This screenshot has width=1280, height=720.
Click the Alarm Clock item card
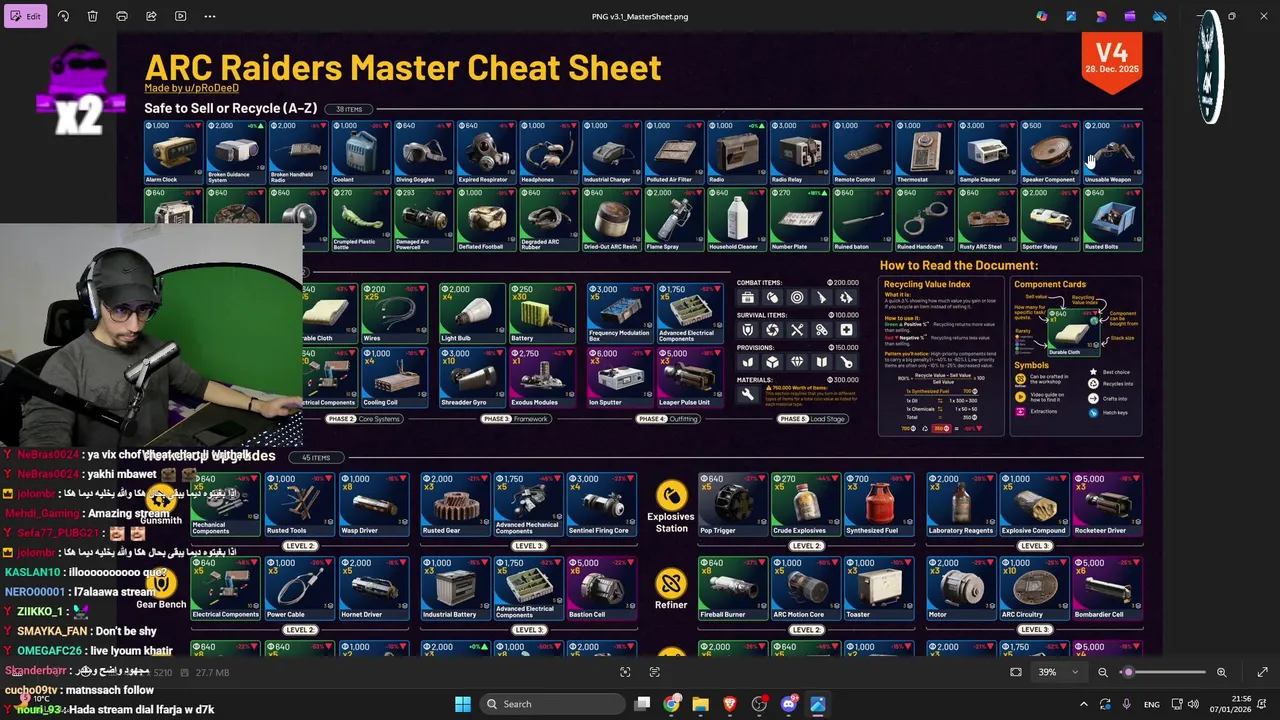(x=174, y=153)
